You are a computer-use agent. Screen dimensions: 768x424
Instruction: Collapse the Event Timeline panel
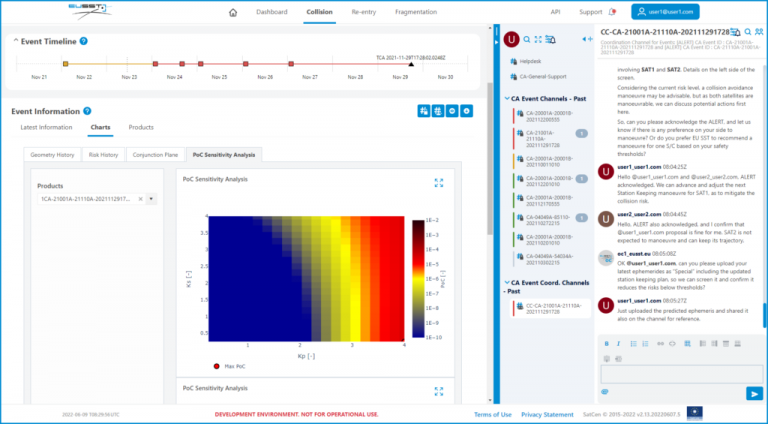tap(16, 41)
